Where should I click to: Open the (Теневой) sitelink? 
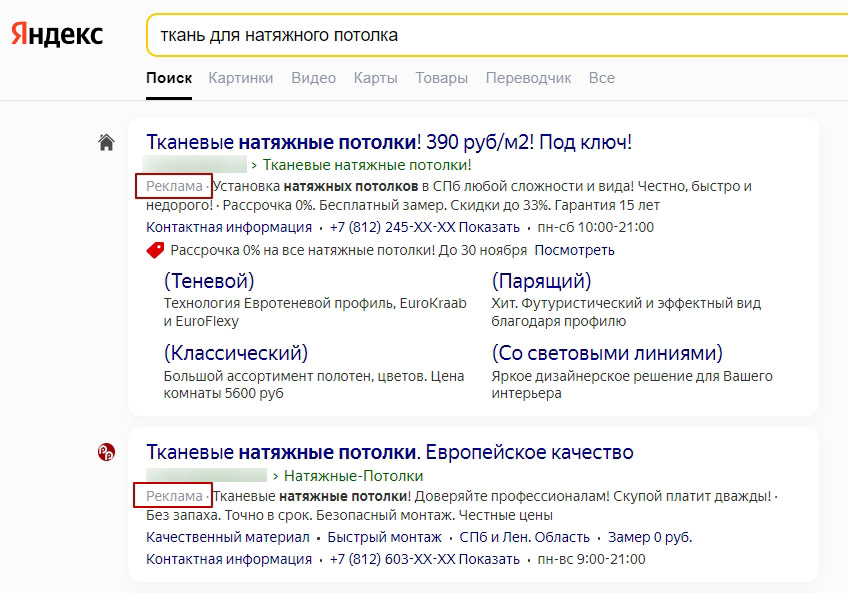[209, 281]
